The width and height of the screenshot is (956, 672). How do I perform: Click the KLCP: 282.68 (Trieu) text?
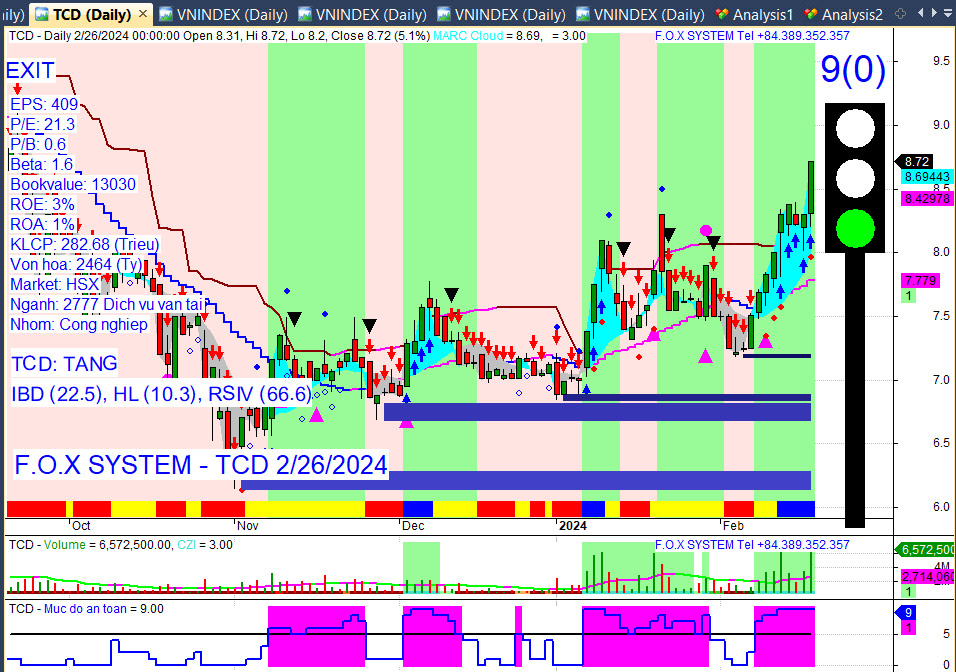click(85, 245)
